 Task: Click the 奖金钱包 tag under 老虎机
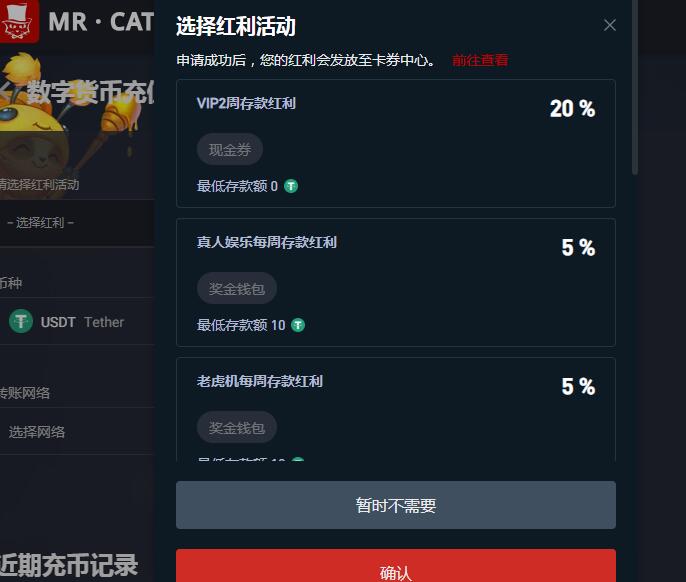point(237,428)
